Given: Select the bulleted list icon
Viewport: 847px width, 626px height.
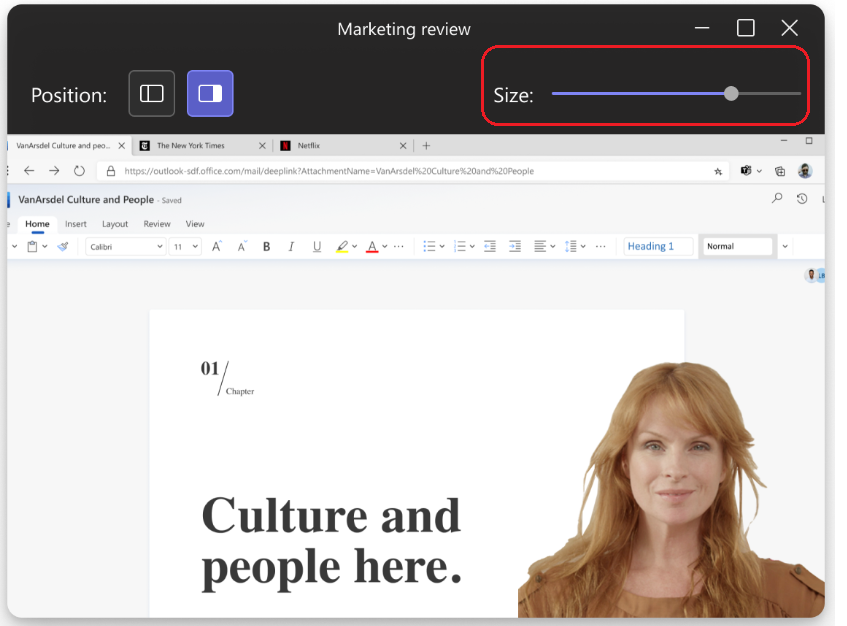Looking at the screenshot, I should click(x=428, y=246).
